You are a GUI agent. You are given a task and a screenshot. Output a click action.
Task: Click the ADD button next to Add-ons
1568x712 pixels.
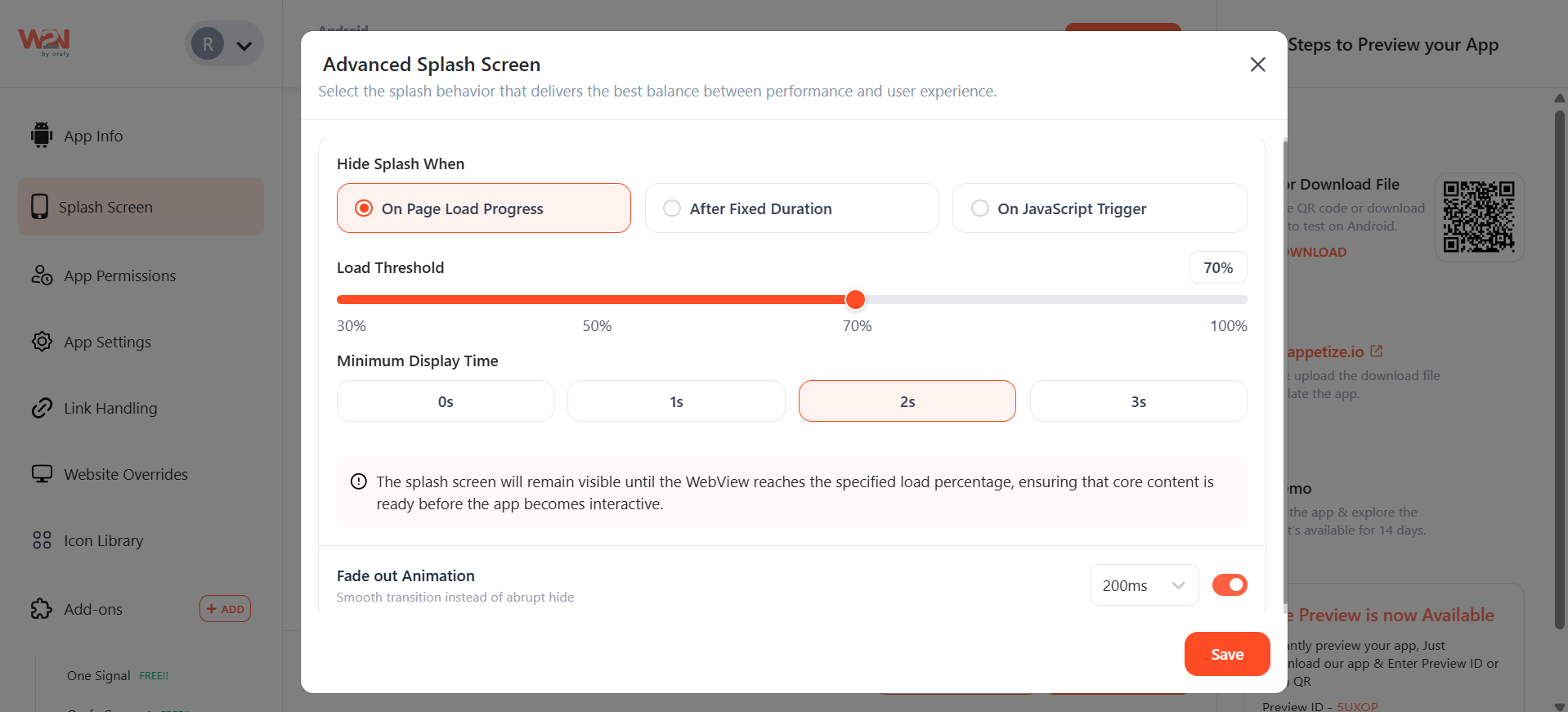(225, 609)
